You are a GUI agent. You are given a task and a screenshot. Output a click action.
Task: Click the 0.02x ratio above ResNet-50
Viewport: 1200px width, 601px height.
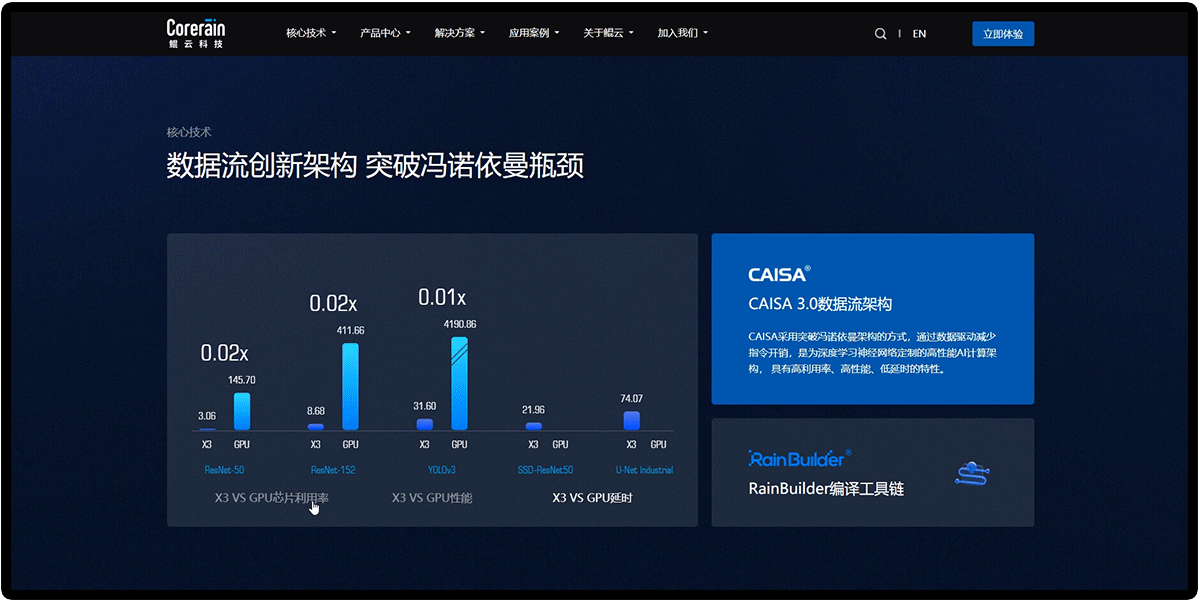(224, 352)
